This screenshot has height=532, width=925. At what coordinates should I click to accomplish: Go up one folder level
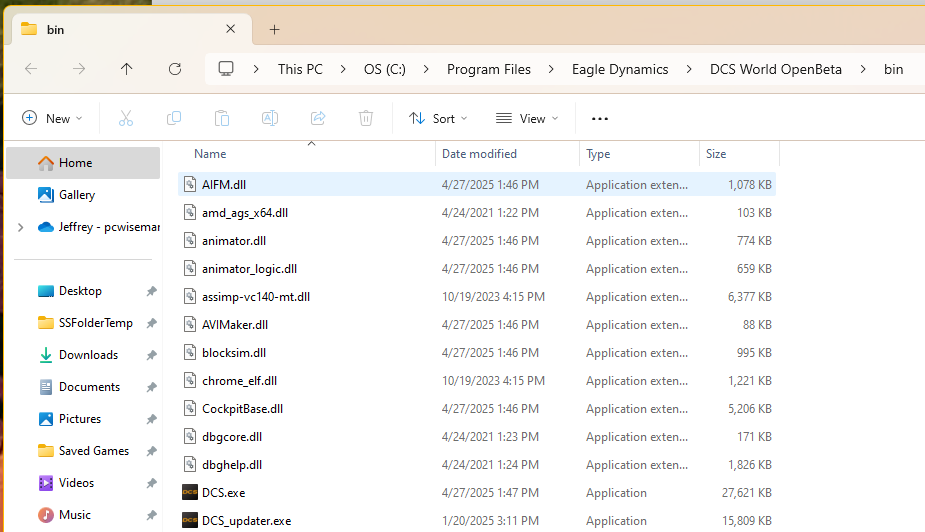click(126, 69)
